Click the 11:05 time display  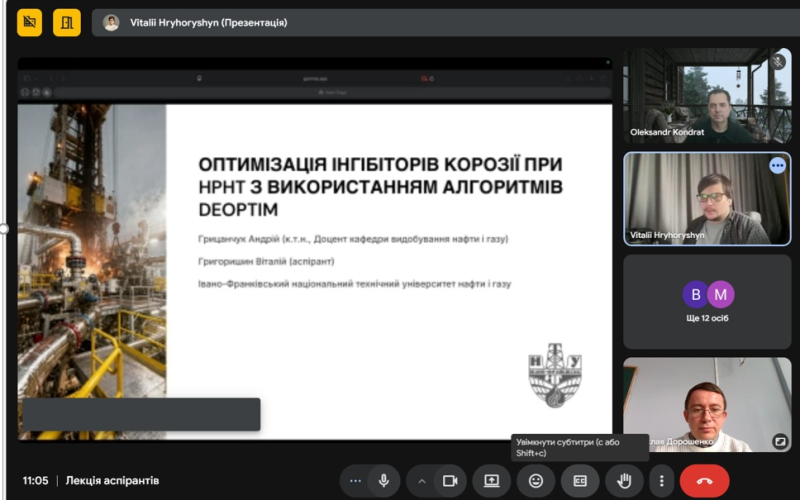click(x=35, y=481)
